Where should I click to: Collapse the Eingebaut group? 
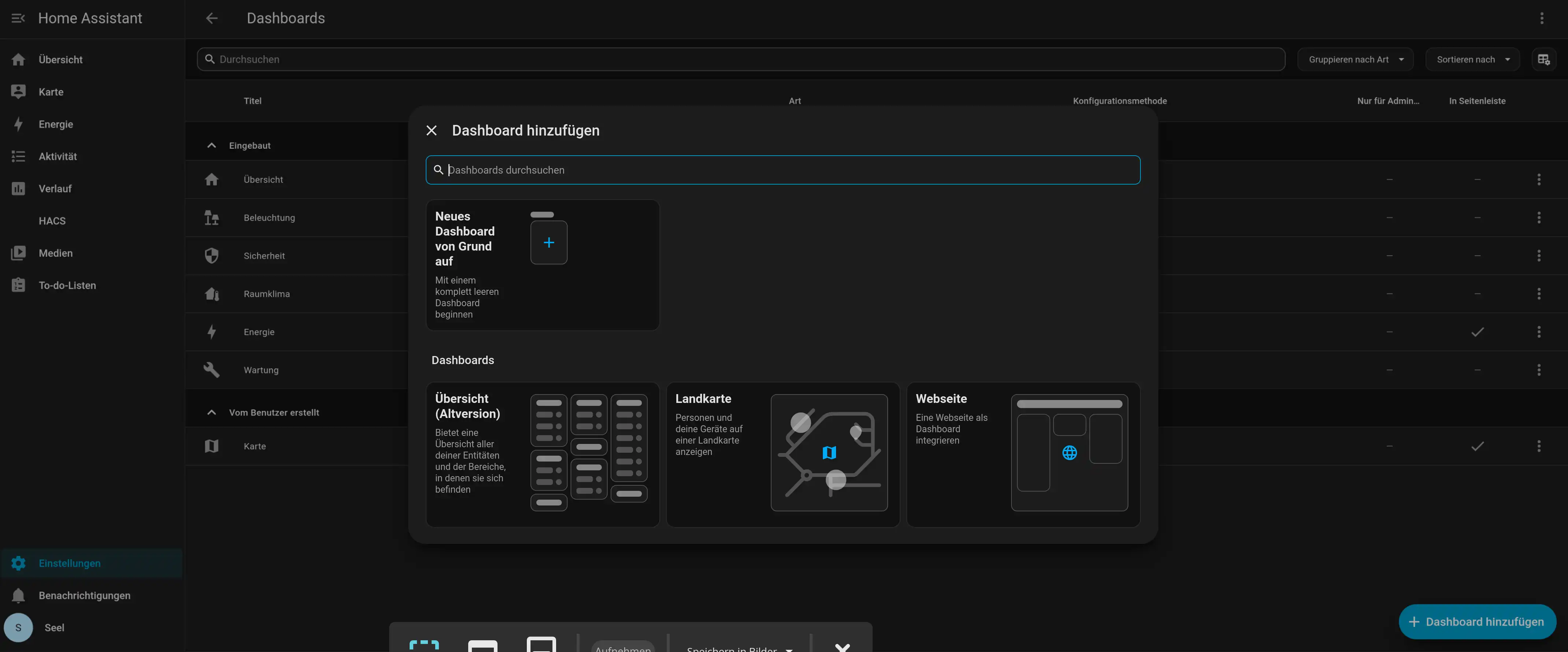[x=211, y=145]
